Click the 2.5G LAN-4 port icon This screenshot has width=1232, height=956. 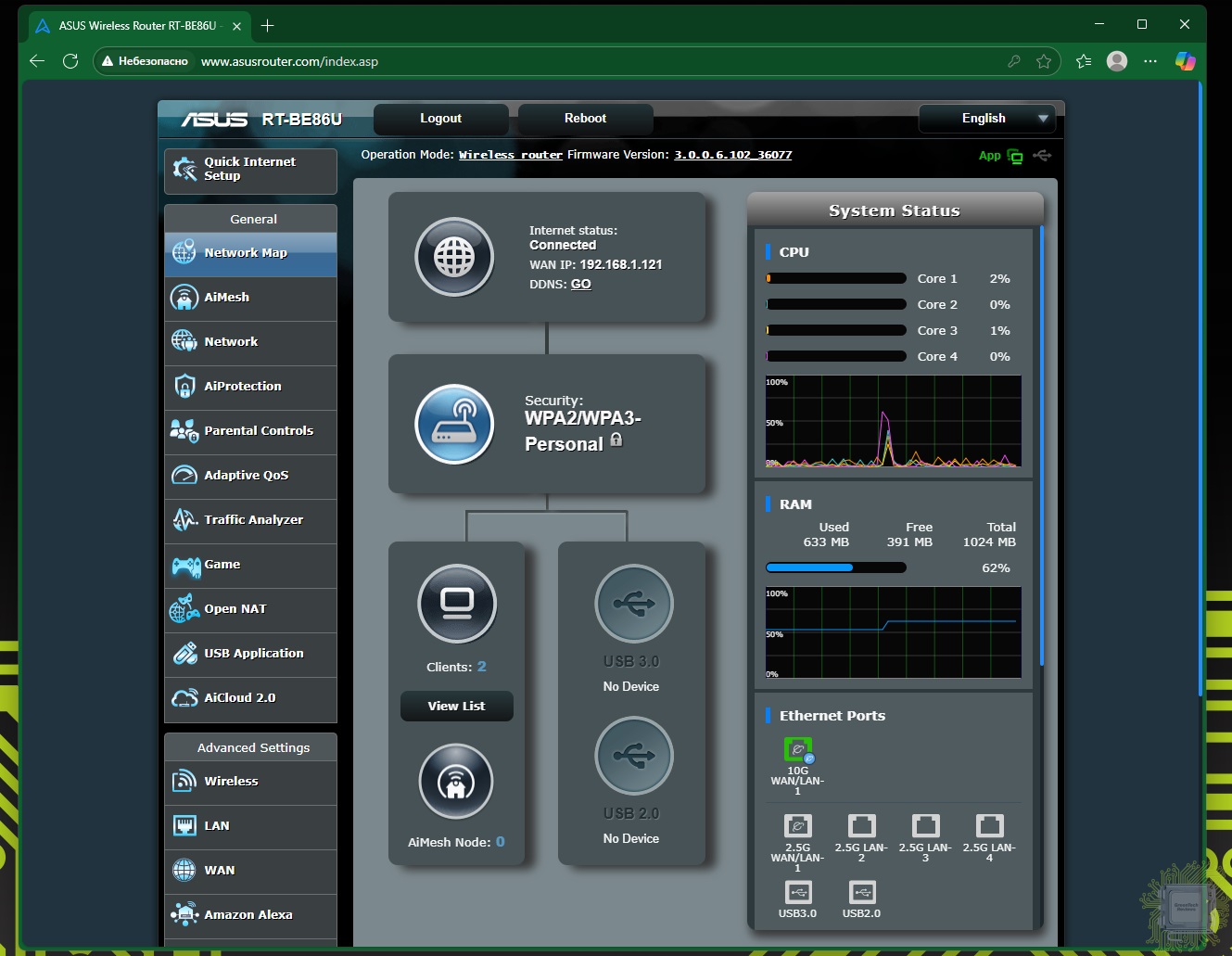tap(989, 825)
